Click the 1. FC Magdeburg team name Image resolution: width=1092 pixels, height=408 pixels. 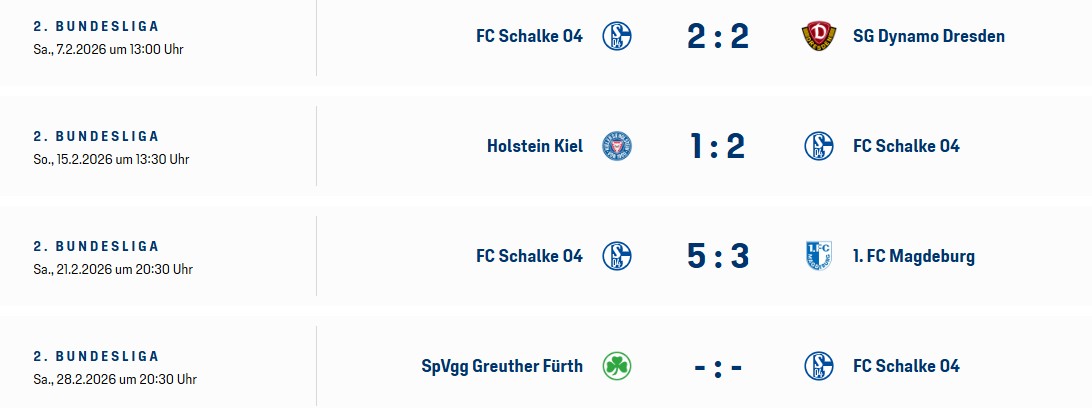coord(913,256)
